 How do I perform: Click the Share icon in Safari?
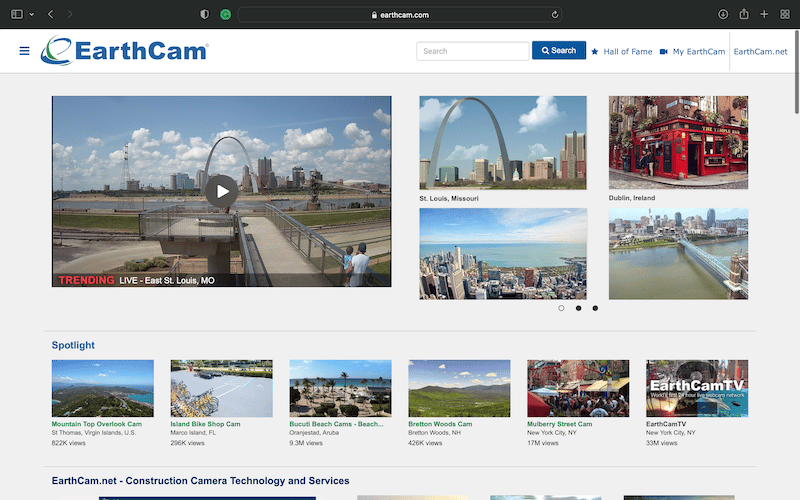[x=744, y=14]
